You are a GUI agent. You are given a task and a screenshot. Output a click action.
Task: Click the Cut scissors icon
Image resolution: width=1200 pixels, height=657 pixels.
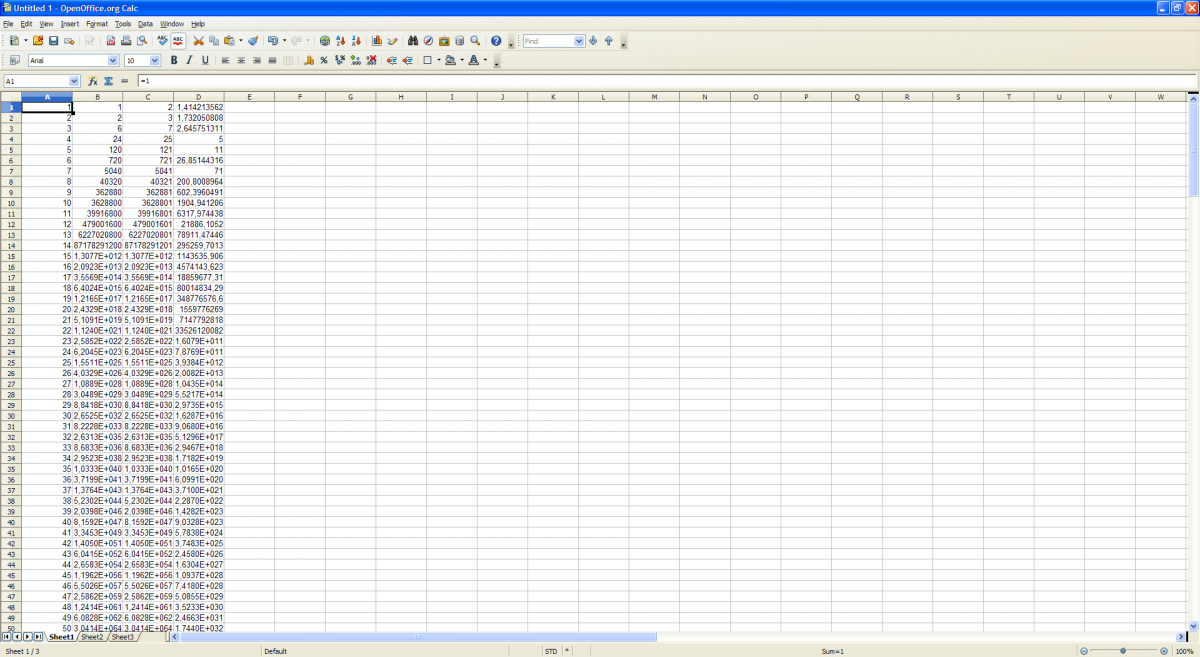pos(198,41)
